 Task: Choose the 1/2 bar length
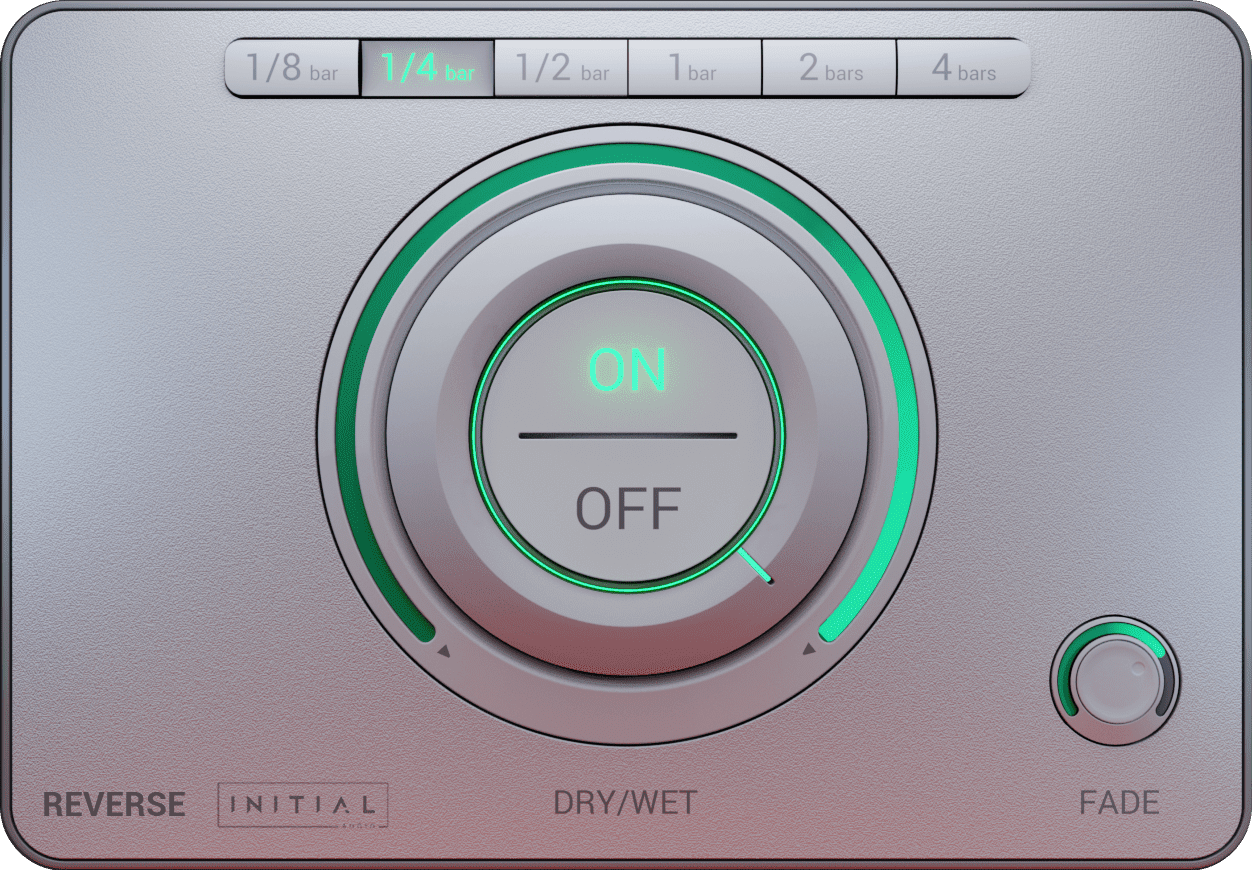click(561, 68)
